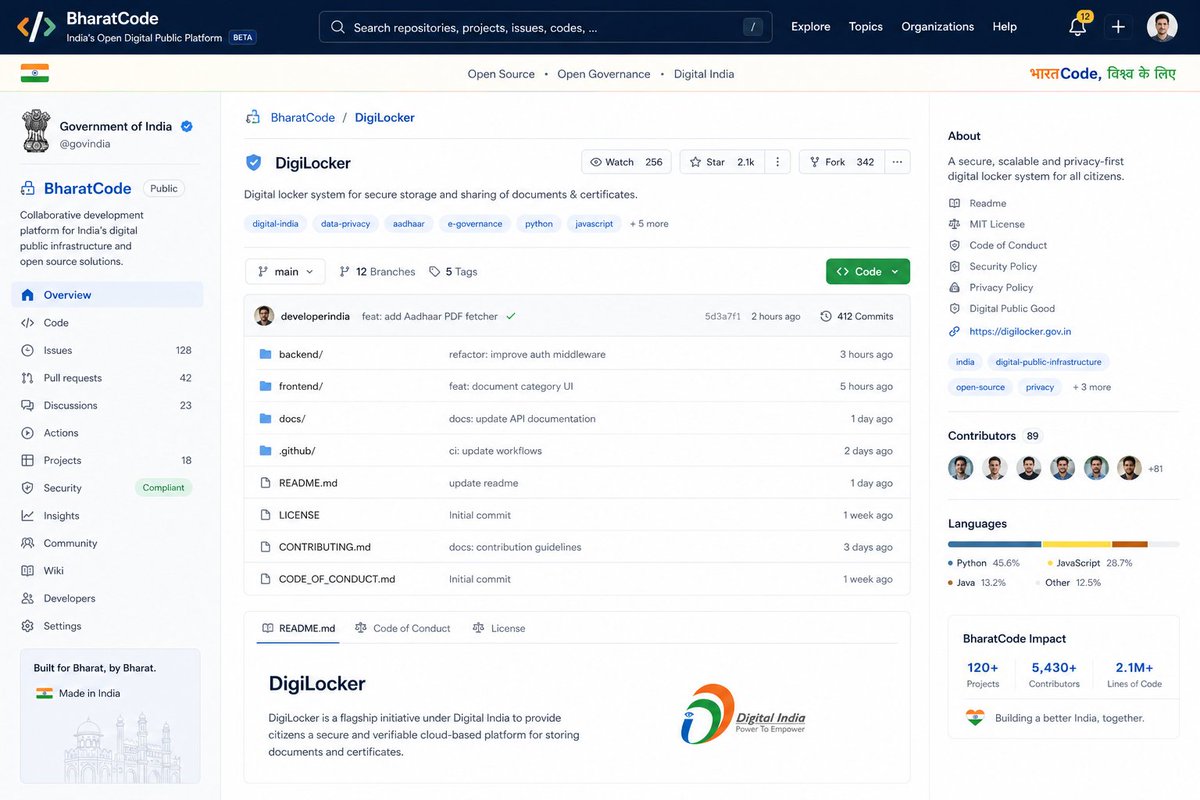The width and height of the screenshot is (1200, 800).
Task: Open the ellipsis menu beside Fork
Action: 897,162
